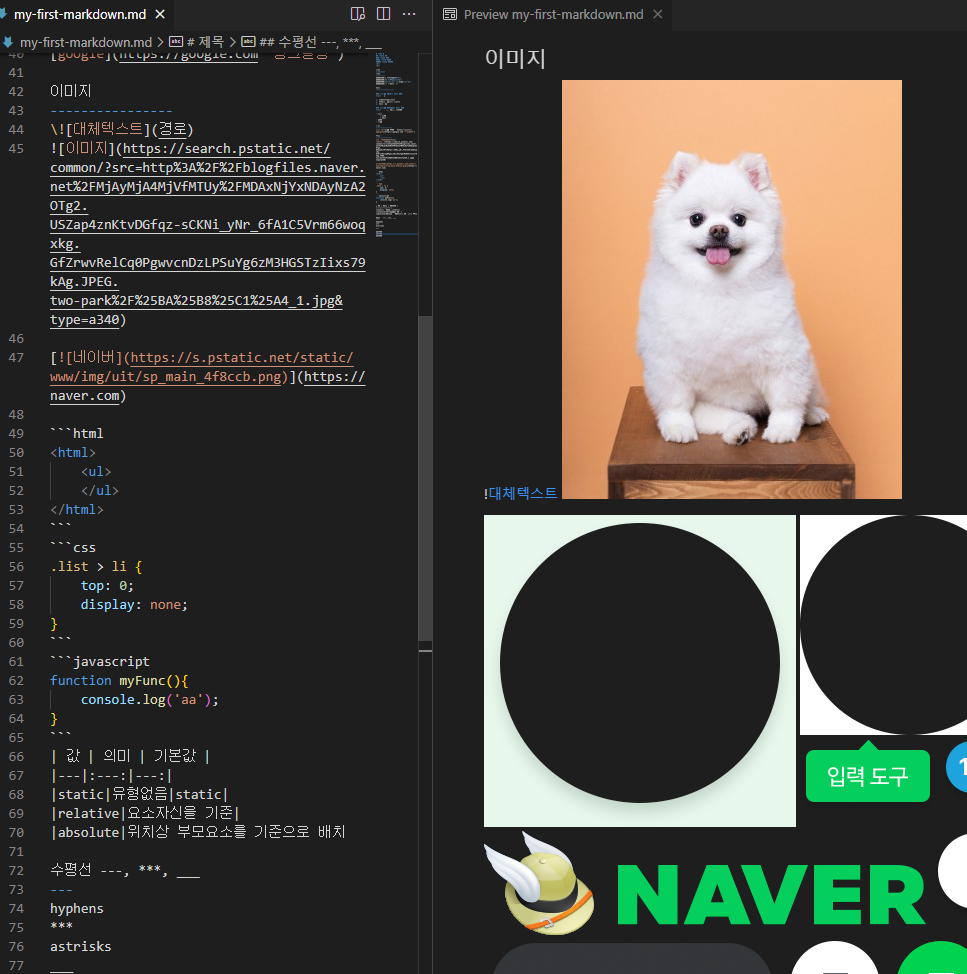Click '\![대체텍스트](경로)' line 44
Screen dimensions: 967x974
[x=122, y=129]
